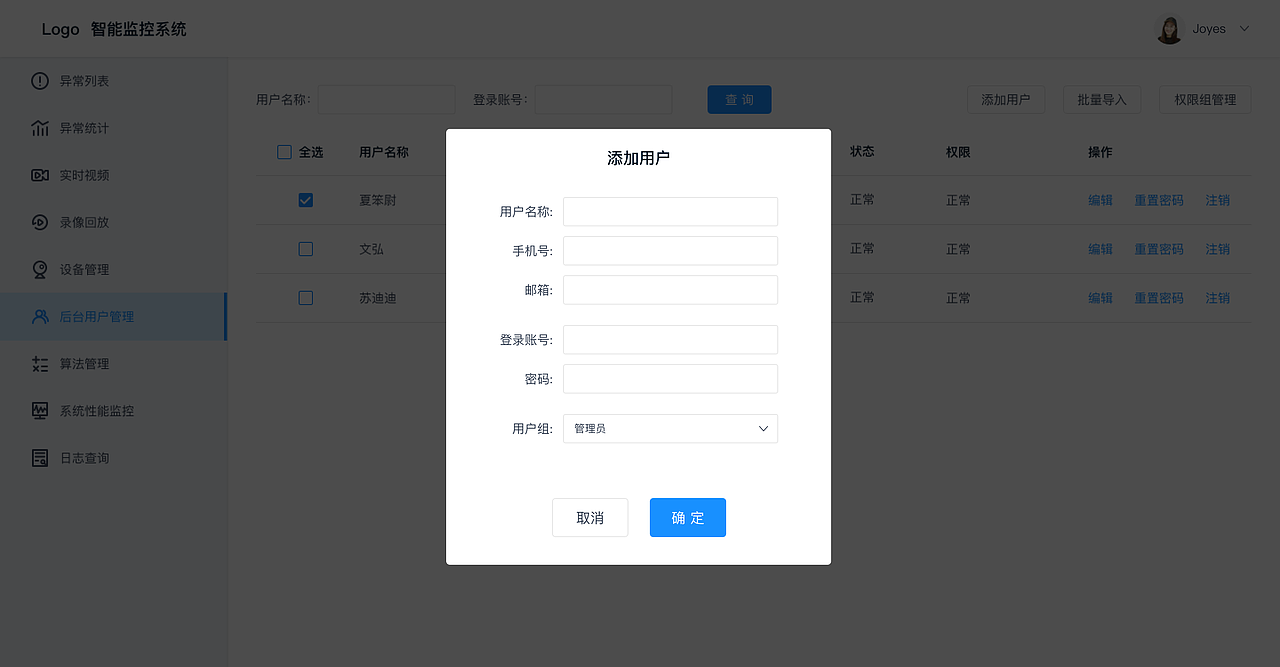Click the 手机号 input field
The height and width of the screenshot is (667, 1280).
[x=670, y=250]
